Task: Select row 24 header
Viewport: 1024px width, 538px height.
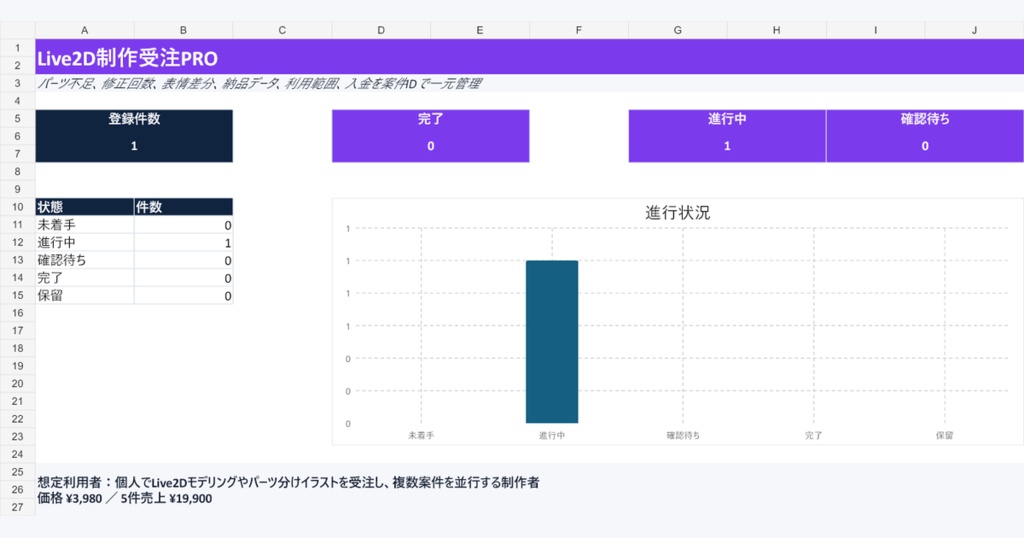Action: [x=18, y=454]
